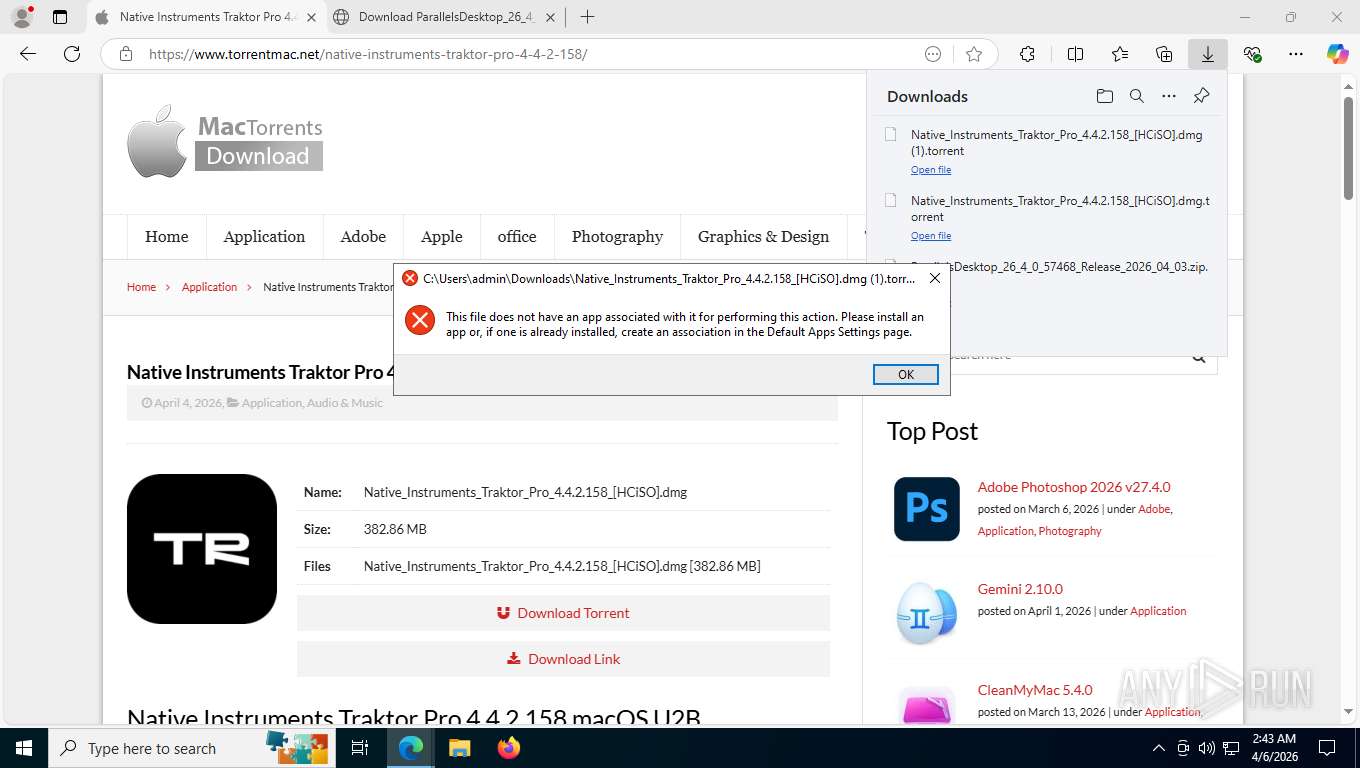Open Task View on the taskbar
Image resolution: width=1360 pixels, height=768 pixels.
(360, 748)
